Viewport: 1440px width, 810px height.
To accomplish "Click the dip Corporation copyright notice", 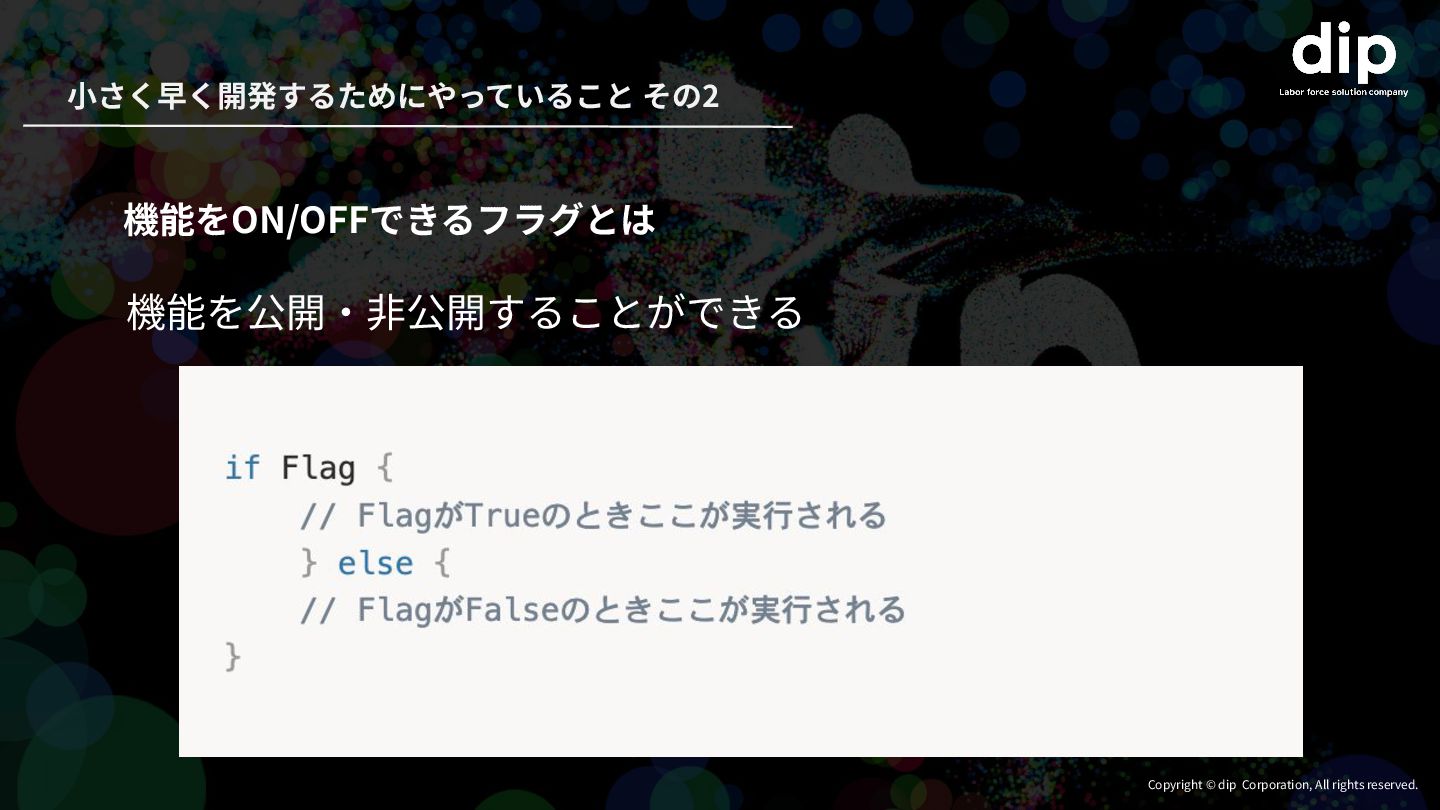I will (1283, 785).
